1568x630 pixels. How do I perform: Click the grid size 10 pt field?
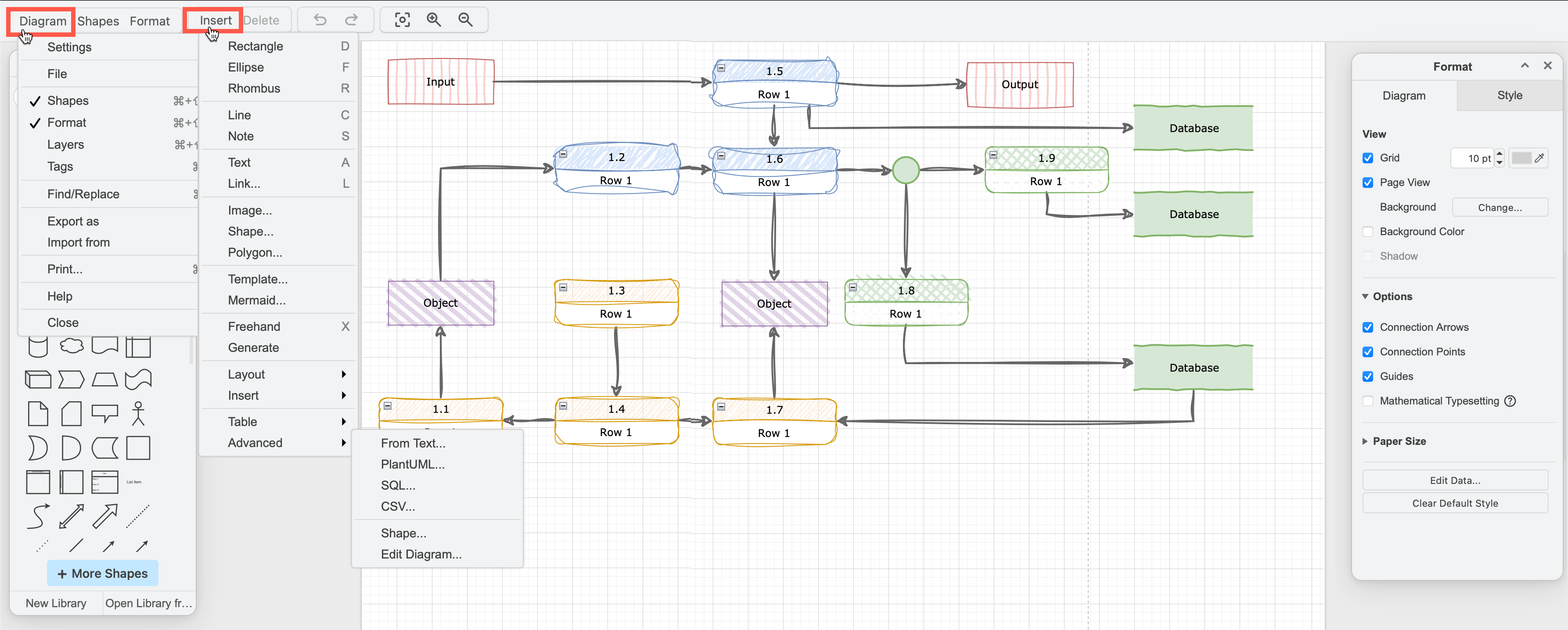(x=1472, y=158)
